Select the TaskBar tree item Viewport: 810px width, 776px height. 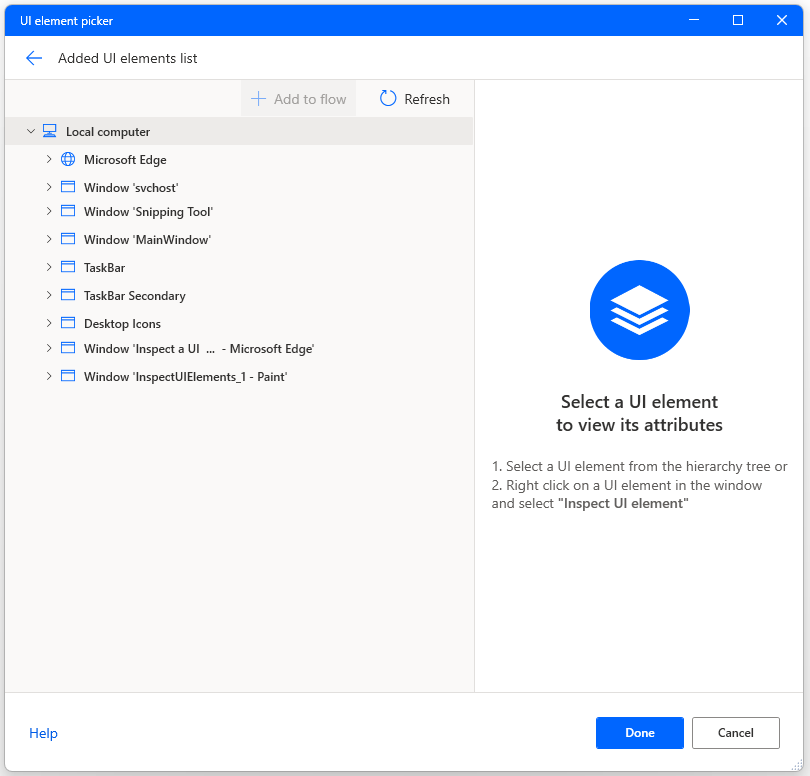click(104, 267)
